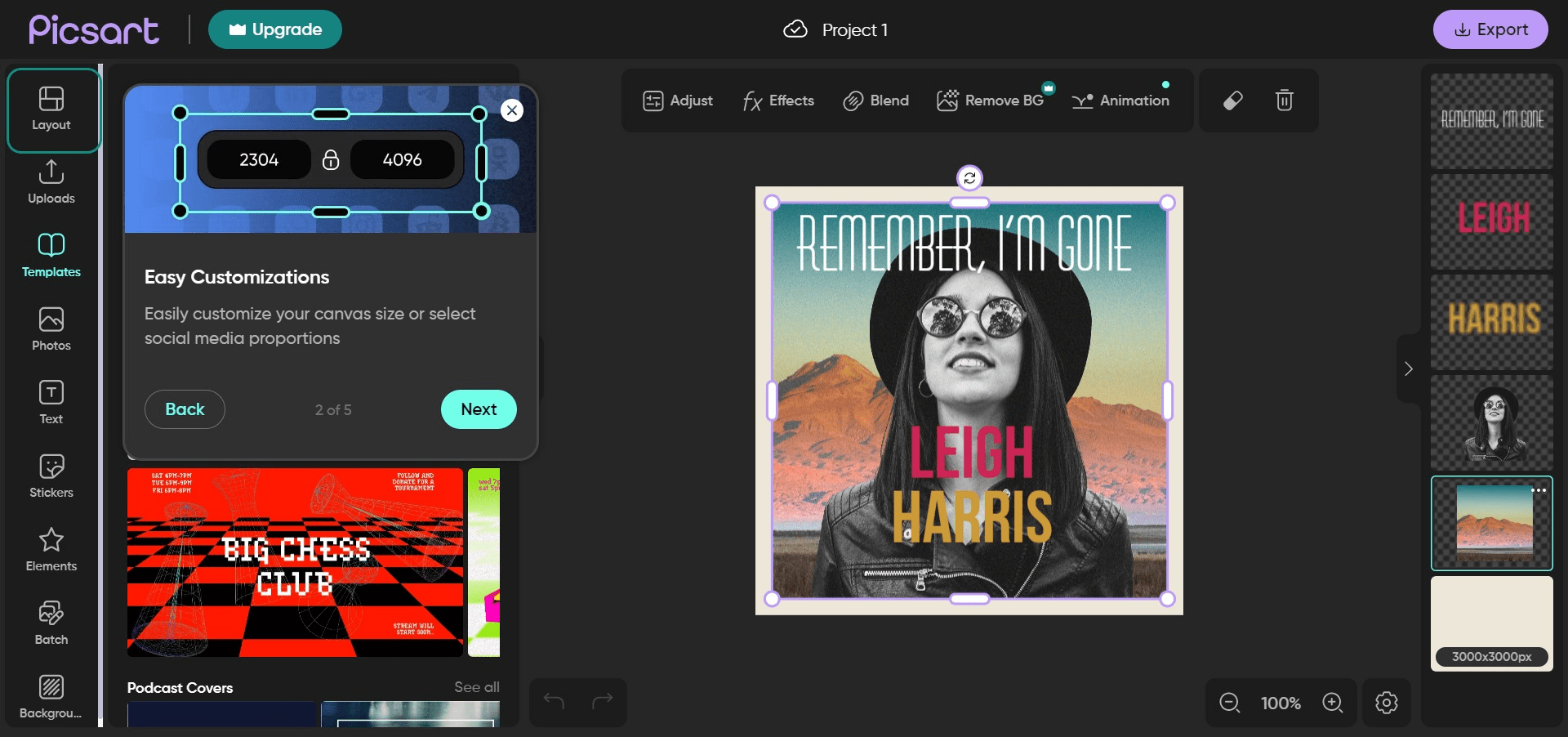Select the Eraser icon in the toolbar
This screenshot has height=737, width=1568.
coord(1233,100)
